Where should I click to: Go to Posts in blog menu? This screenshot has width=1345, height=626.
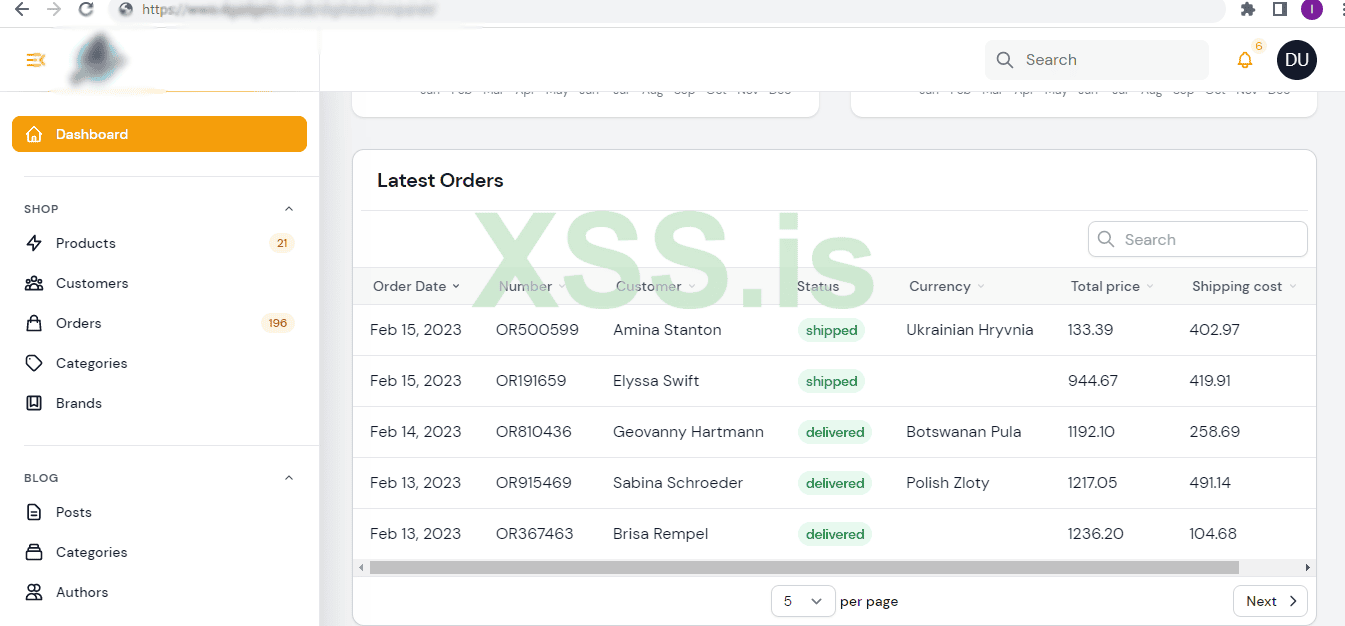point(74,512)
